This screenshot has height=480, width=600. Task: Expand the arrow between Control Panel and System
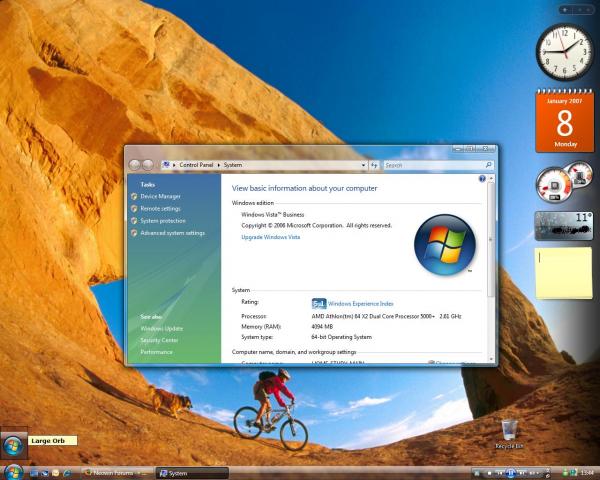[219, 165]
